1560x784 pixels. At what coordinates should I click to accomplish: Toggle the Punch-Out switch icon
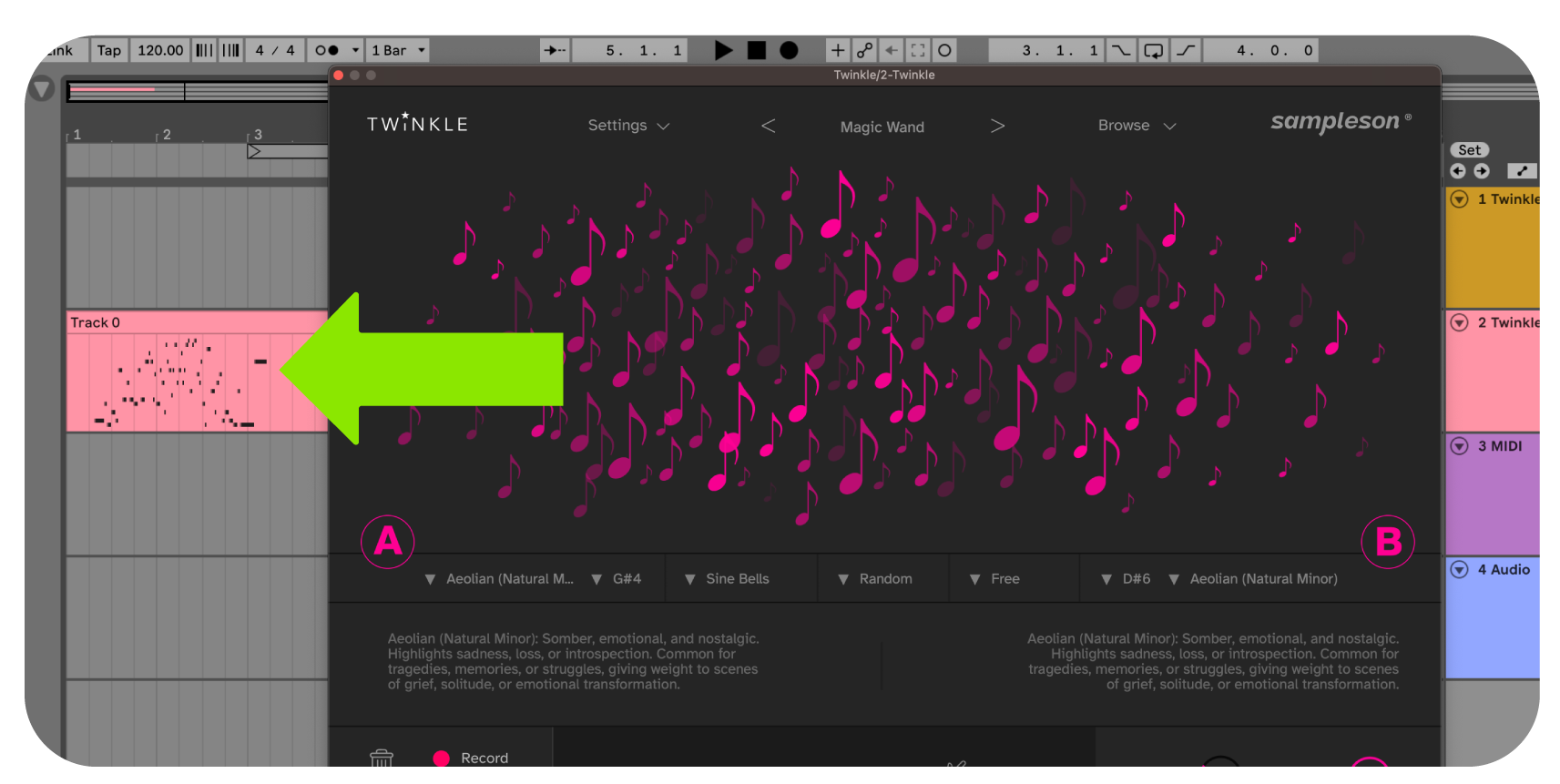coord(1186,50)
